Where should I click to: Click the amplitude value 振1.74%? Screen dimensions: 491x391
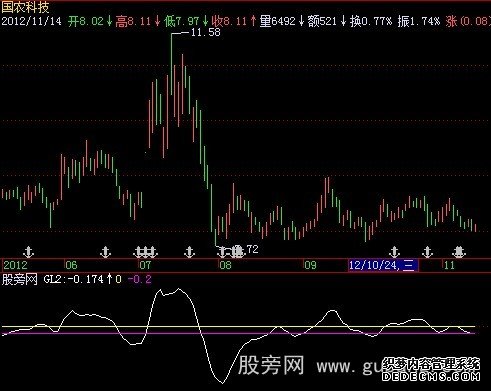(x=419, y=22)
